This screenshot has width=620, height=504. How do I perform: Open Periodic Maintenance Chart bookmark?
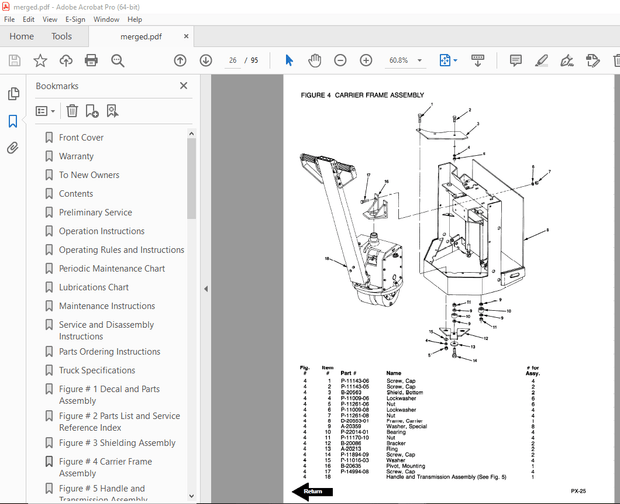(x=112, y=268)
